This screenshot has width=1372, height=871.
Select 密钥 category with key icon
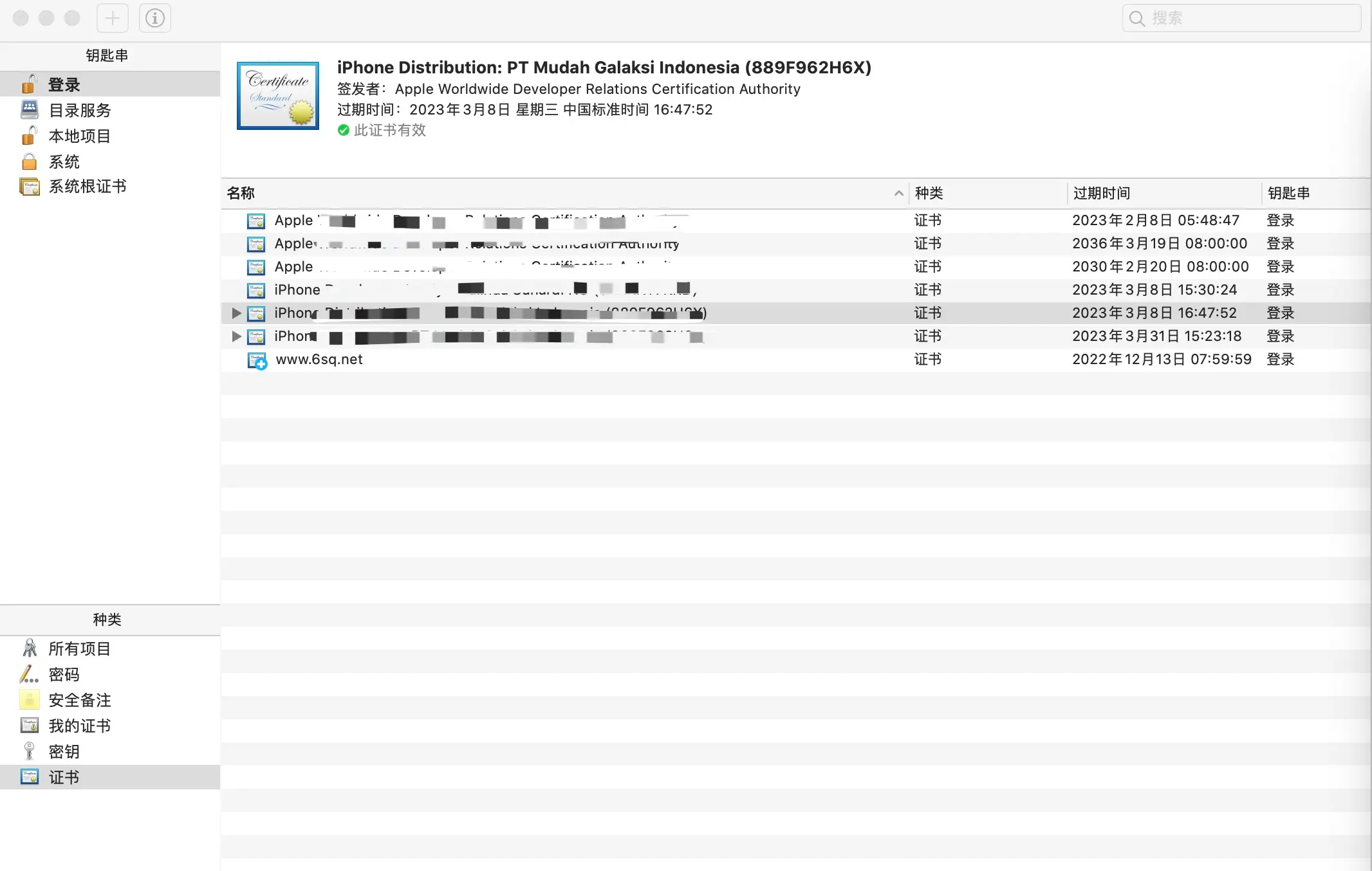(x=64, y=751)
